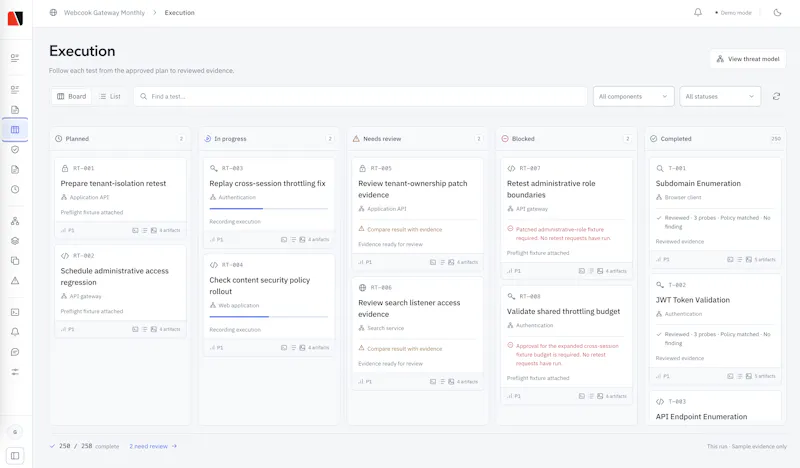Viewport: 800px width, 468px height.
Task: Toggle Demo mode indicator
Action: pos(733,13)
